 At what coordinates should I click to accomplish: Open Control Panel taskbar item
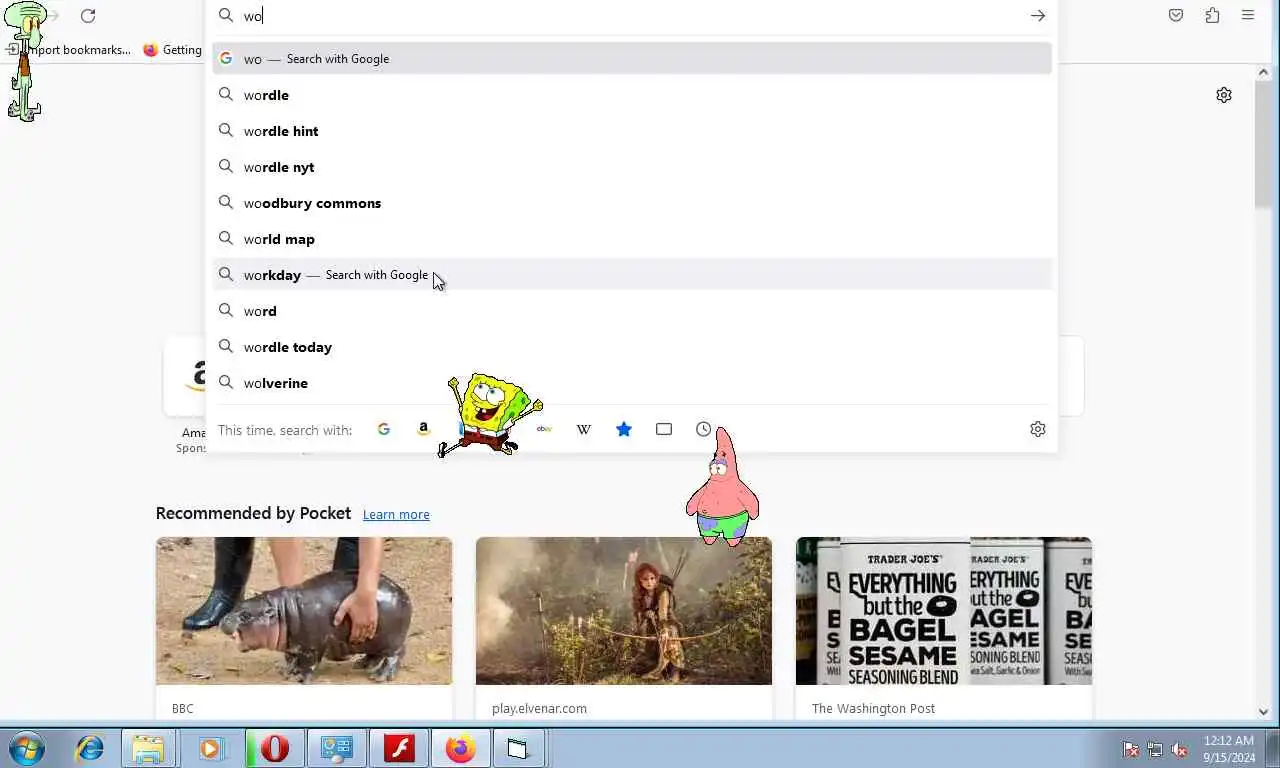point(336,748)
